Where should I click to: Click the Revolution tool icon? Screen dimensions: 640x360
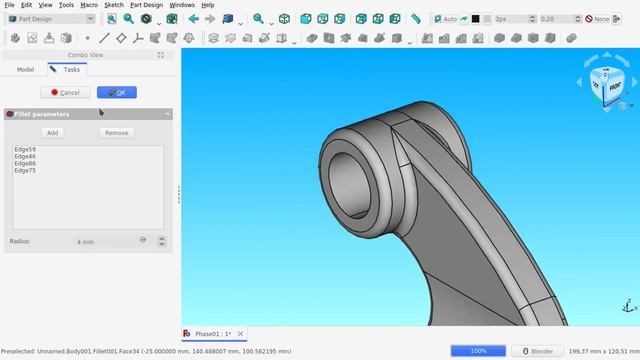(230, 38)
